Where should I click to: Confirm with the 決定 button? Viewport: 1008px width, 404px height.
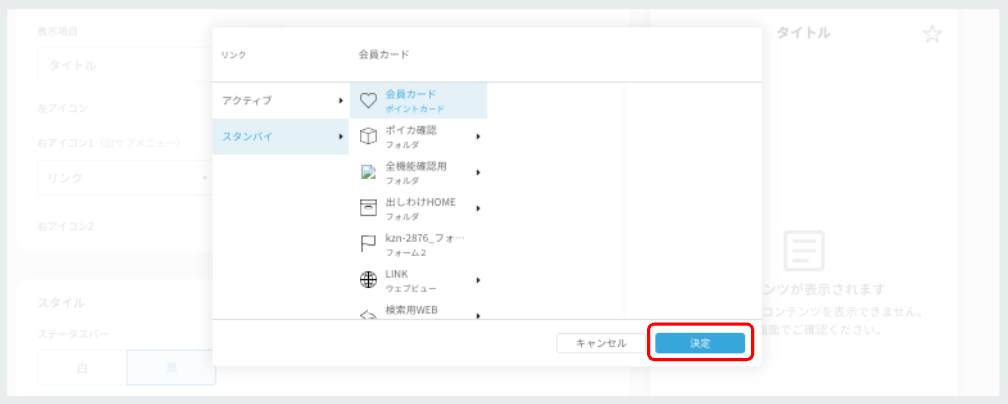click(x=700, y=343)
